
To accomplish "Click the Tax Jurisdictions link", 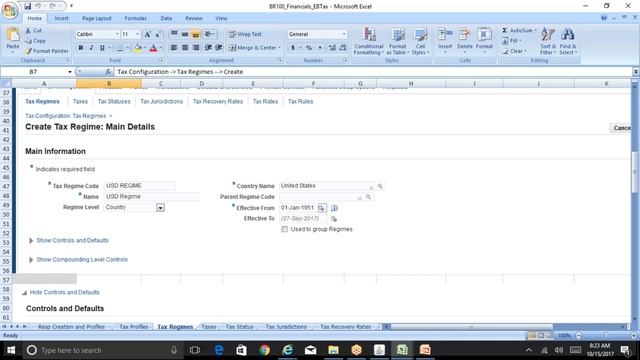I will point(162,102).
